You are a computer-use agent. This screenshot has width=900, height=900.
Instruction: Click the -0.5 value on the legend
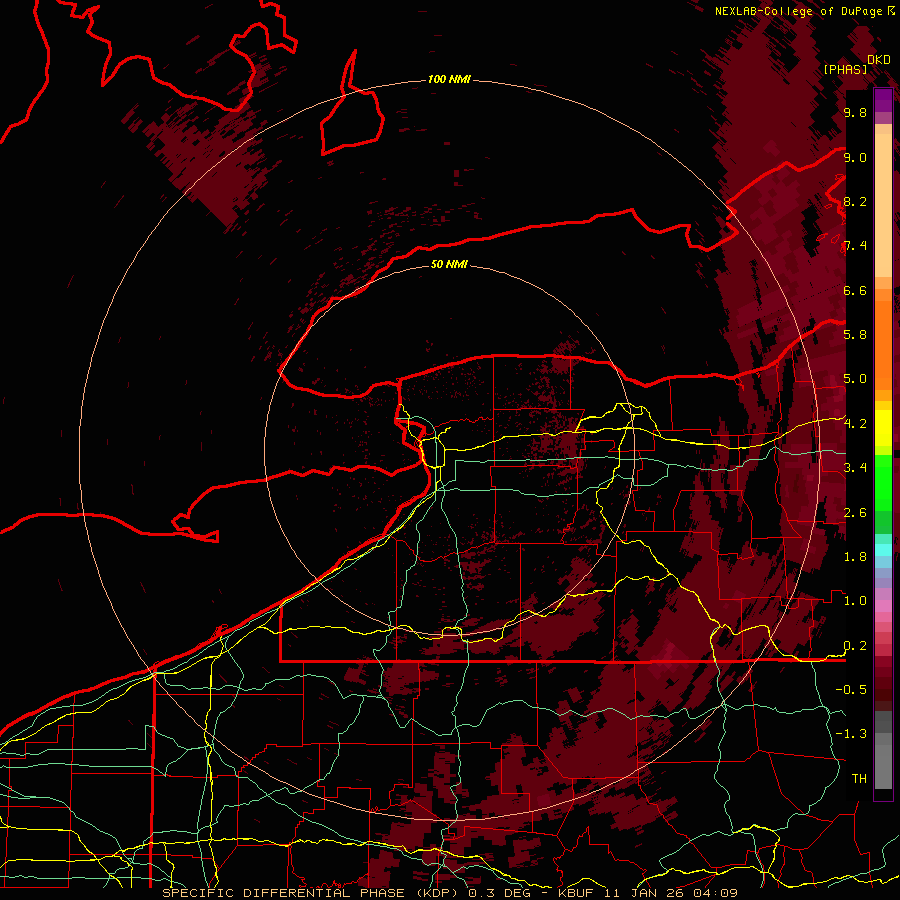coord(851,690)
